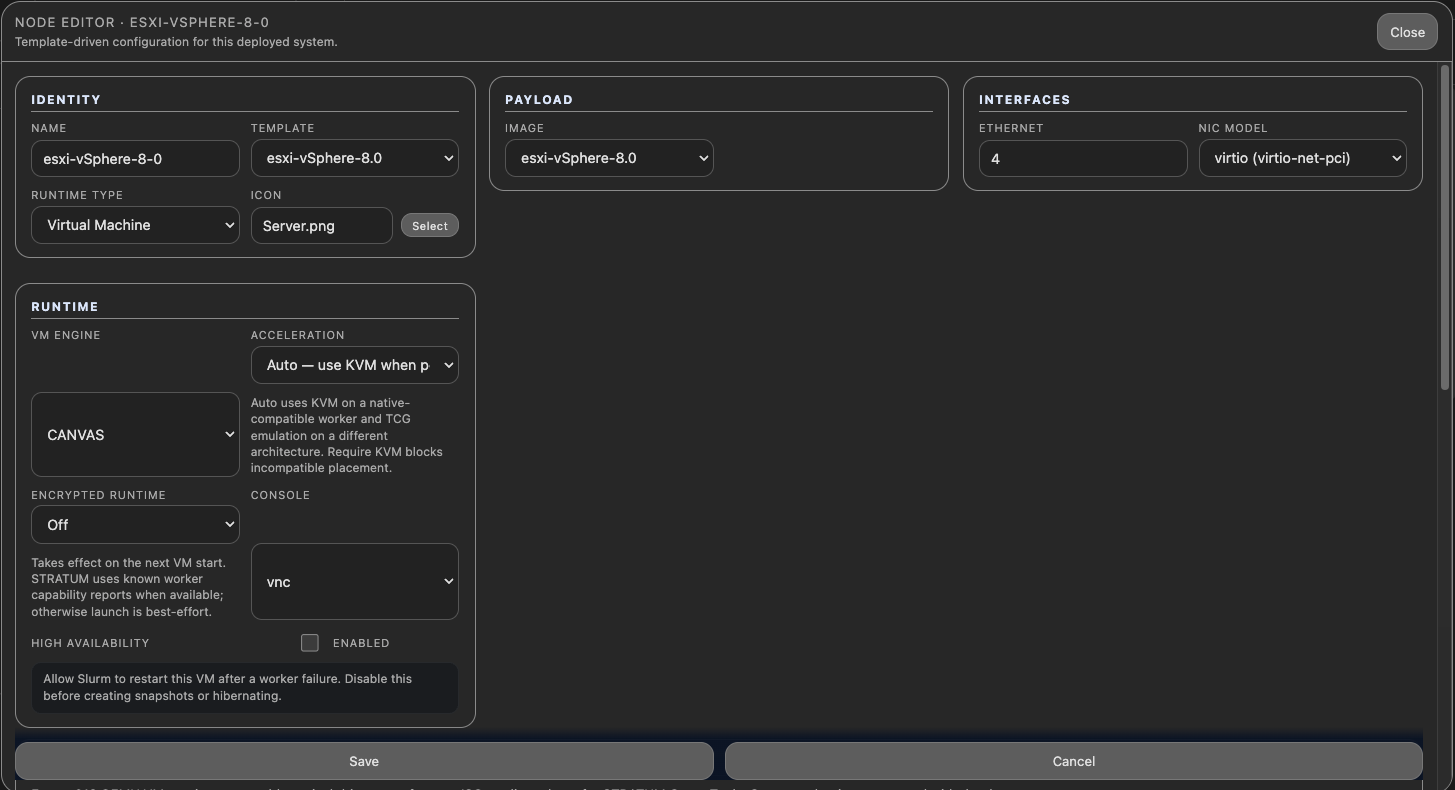This screenshot has height=790, width=1455.
Task: Click the Cancel button
Action: [1074, 761]
